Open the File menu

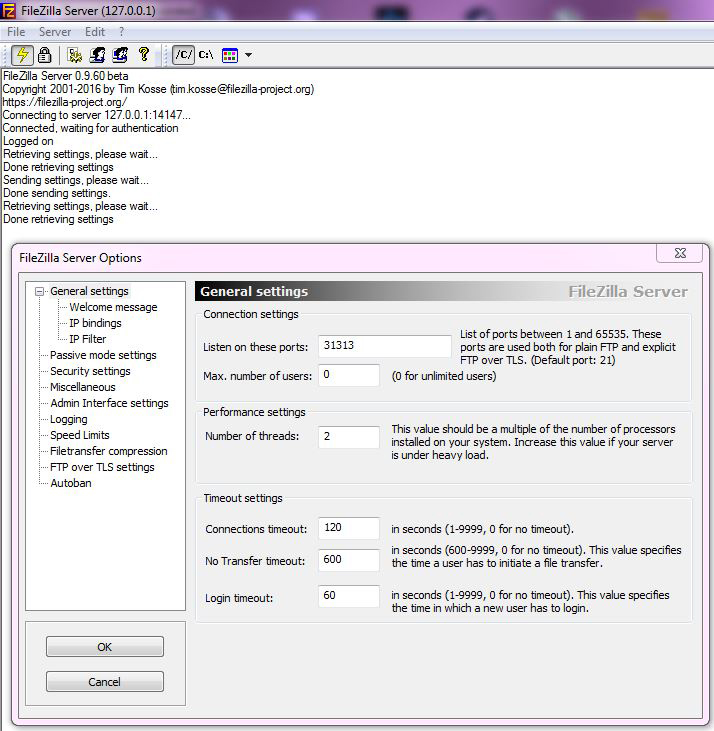[16, 32]
